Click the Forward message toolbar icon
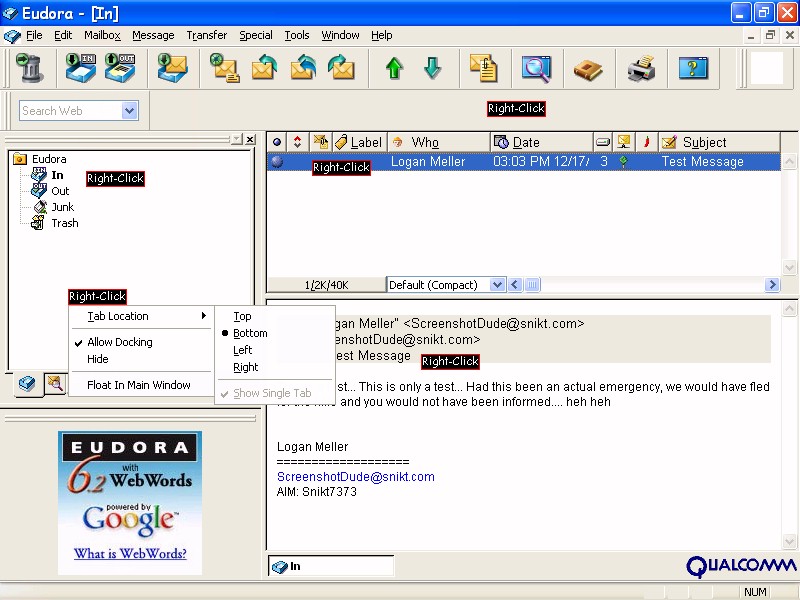This screenshot has height=600, width=800. (341, 68)
